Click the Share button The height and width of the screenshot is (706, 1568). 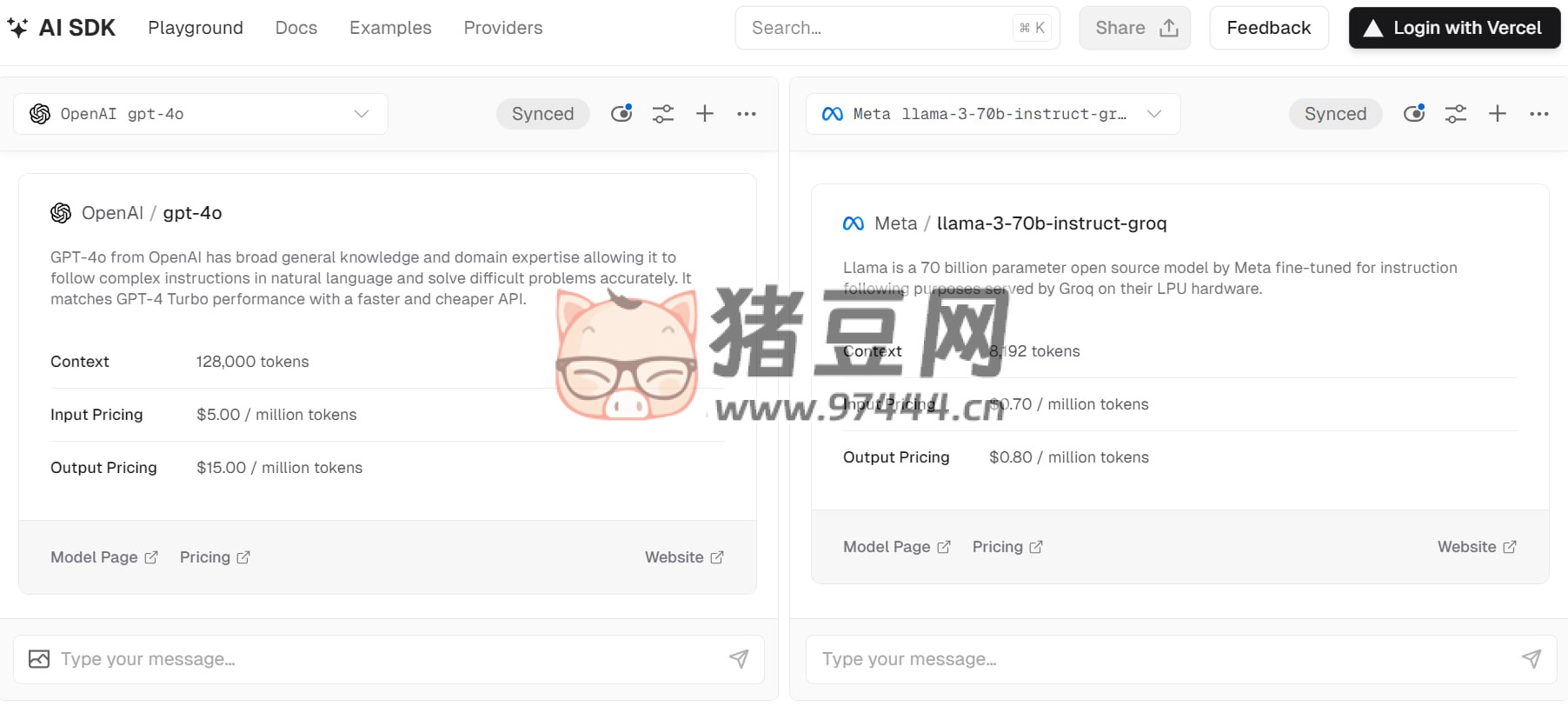click(x=1135, y=28)
